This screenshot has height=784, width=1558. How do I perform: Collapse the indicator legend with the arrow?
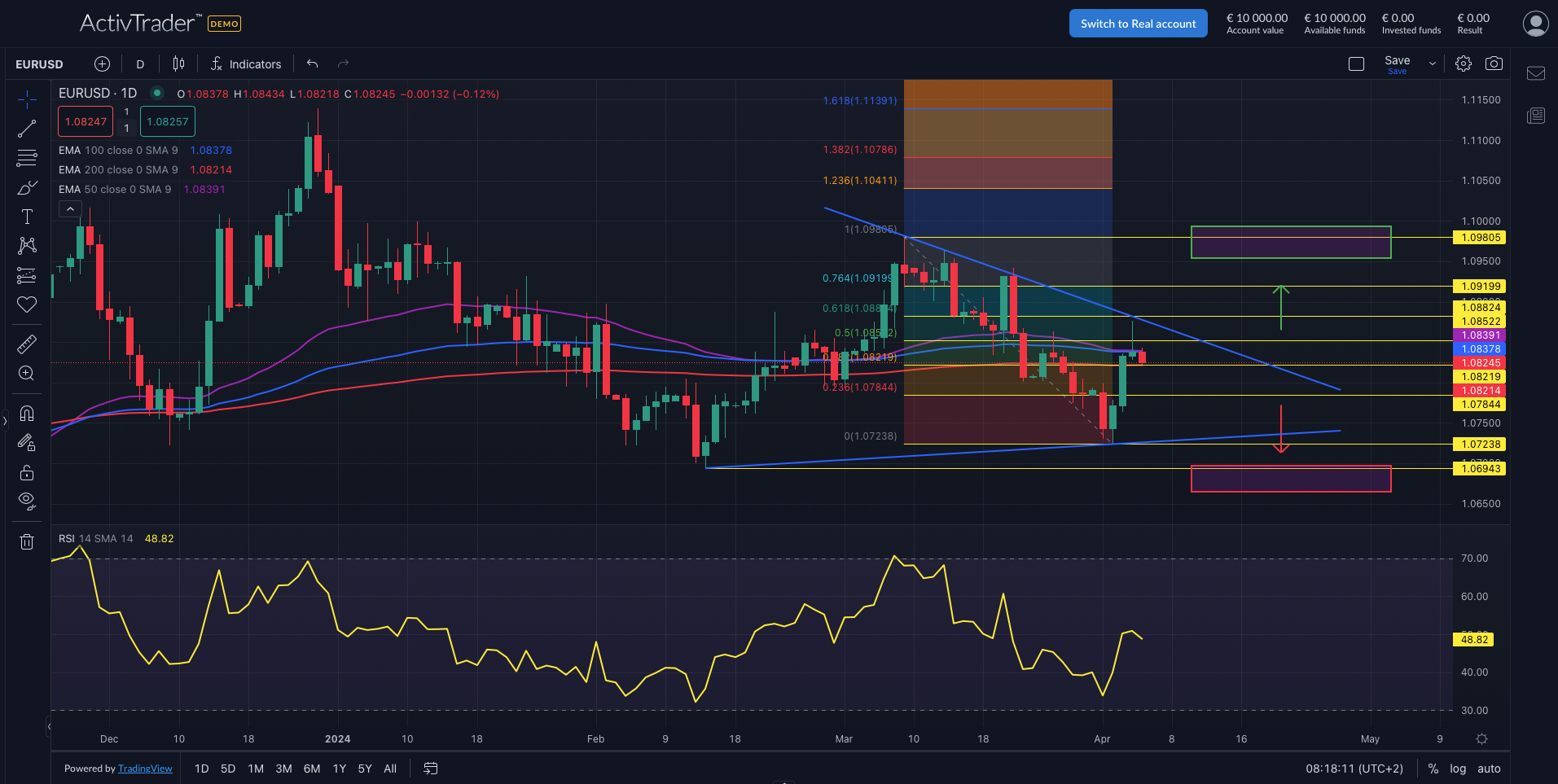tap(70, 208)
